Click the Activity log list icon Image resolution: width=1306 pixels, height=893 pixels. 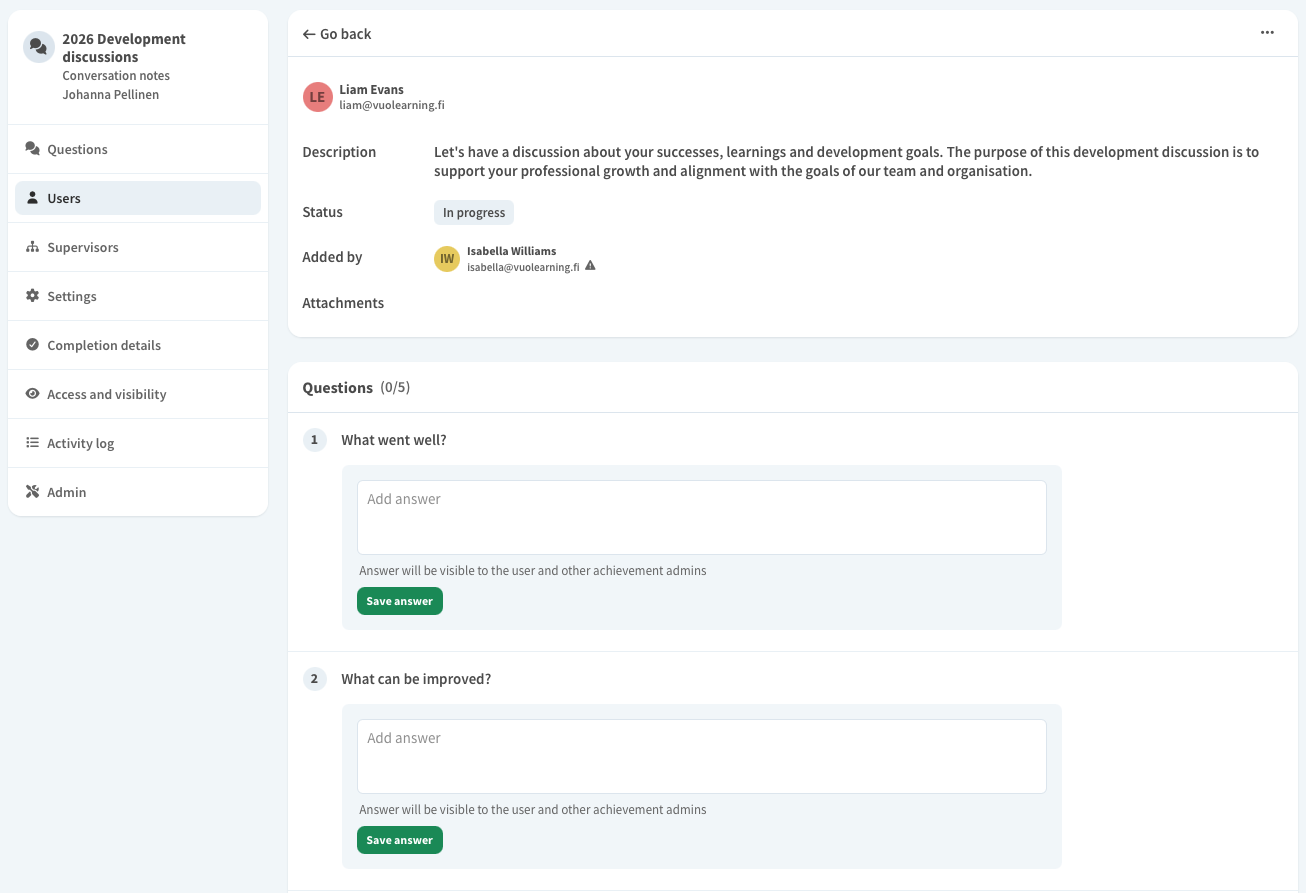click(x=32, y=443)
